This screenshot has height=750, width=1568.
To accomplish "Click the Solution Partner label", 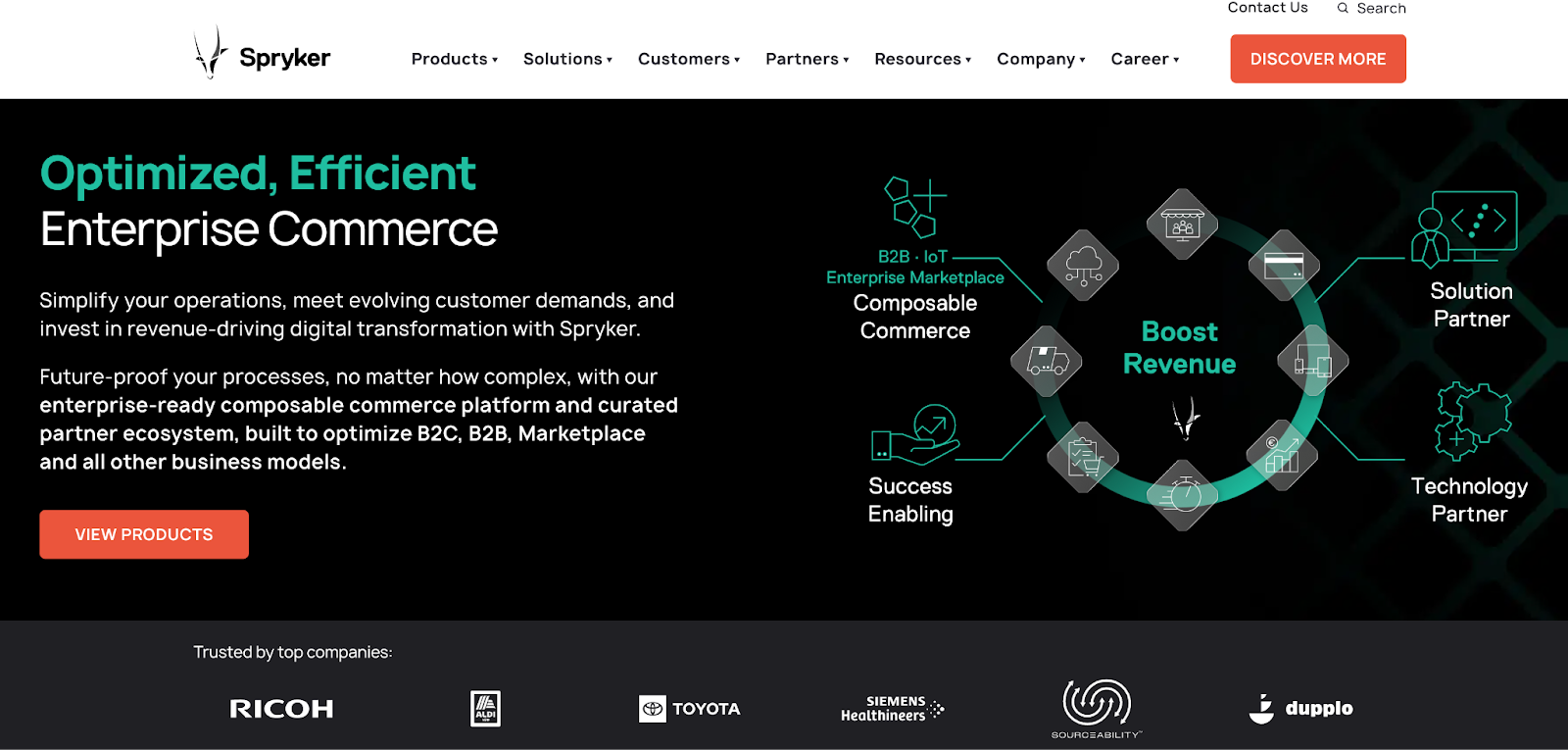I will (1471, 305).
